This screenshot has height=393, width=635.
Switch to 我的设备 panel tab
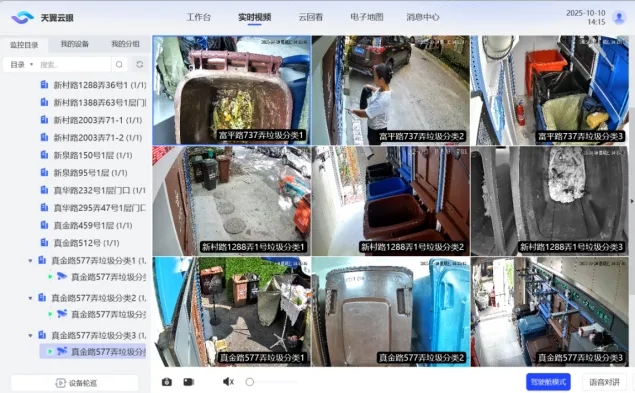75,44
